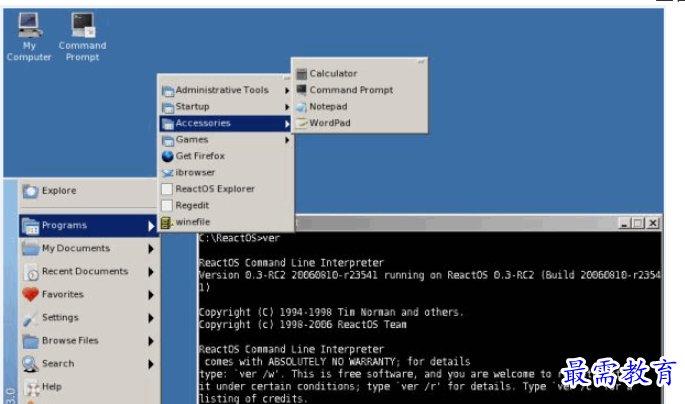
Task: Click the Browse Files folder icon
Action: point(31,341)
